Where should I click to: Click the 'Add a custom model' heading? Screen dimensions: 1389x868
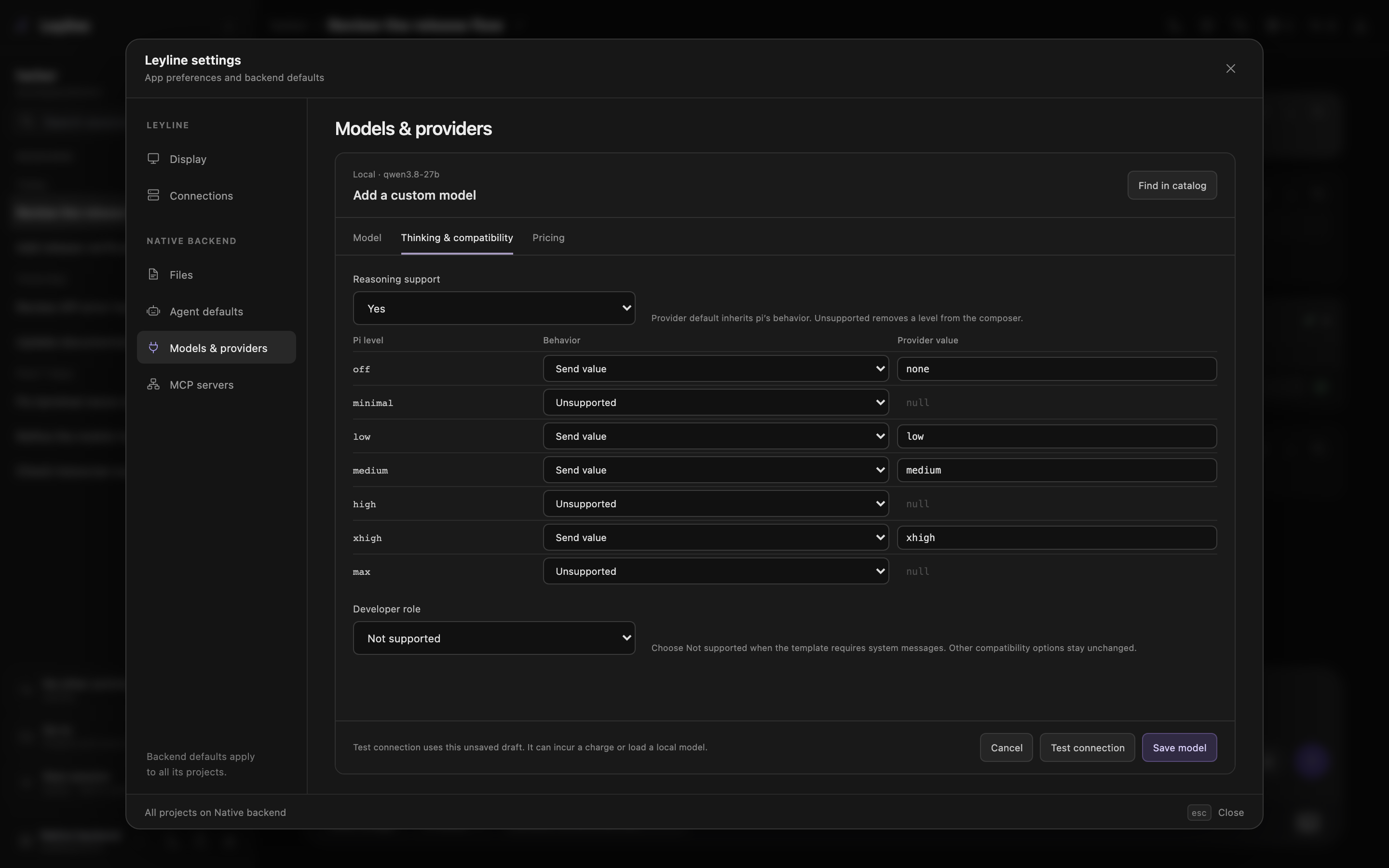[414, 195]
